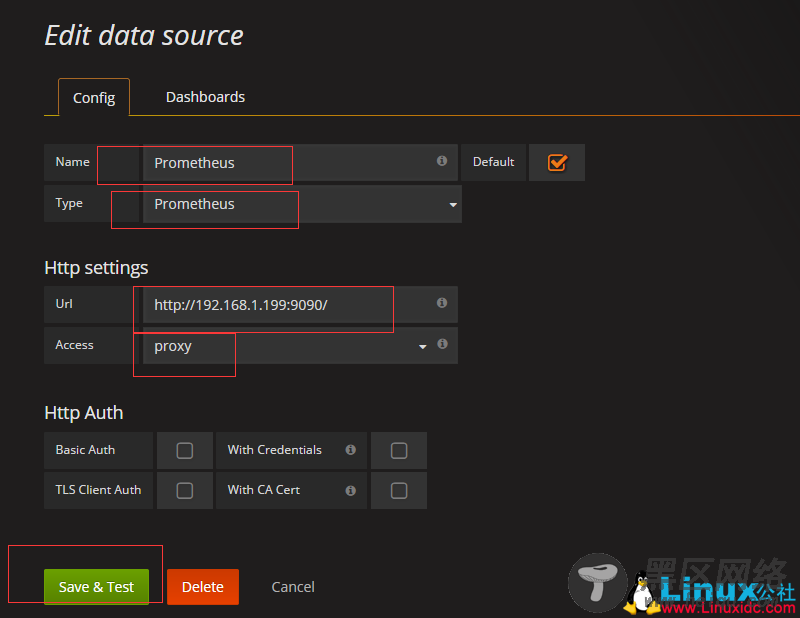Click the Cancel link
This screenshot has width=800, height=618.
[x=293, y=587]
